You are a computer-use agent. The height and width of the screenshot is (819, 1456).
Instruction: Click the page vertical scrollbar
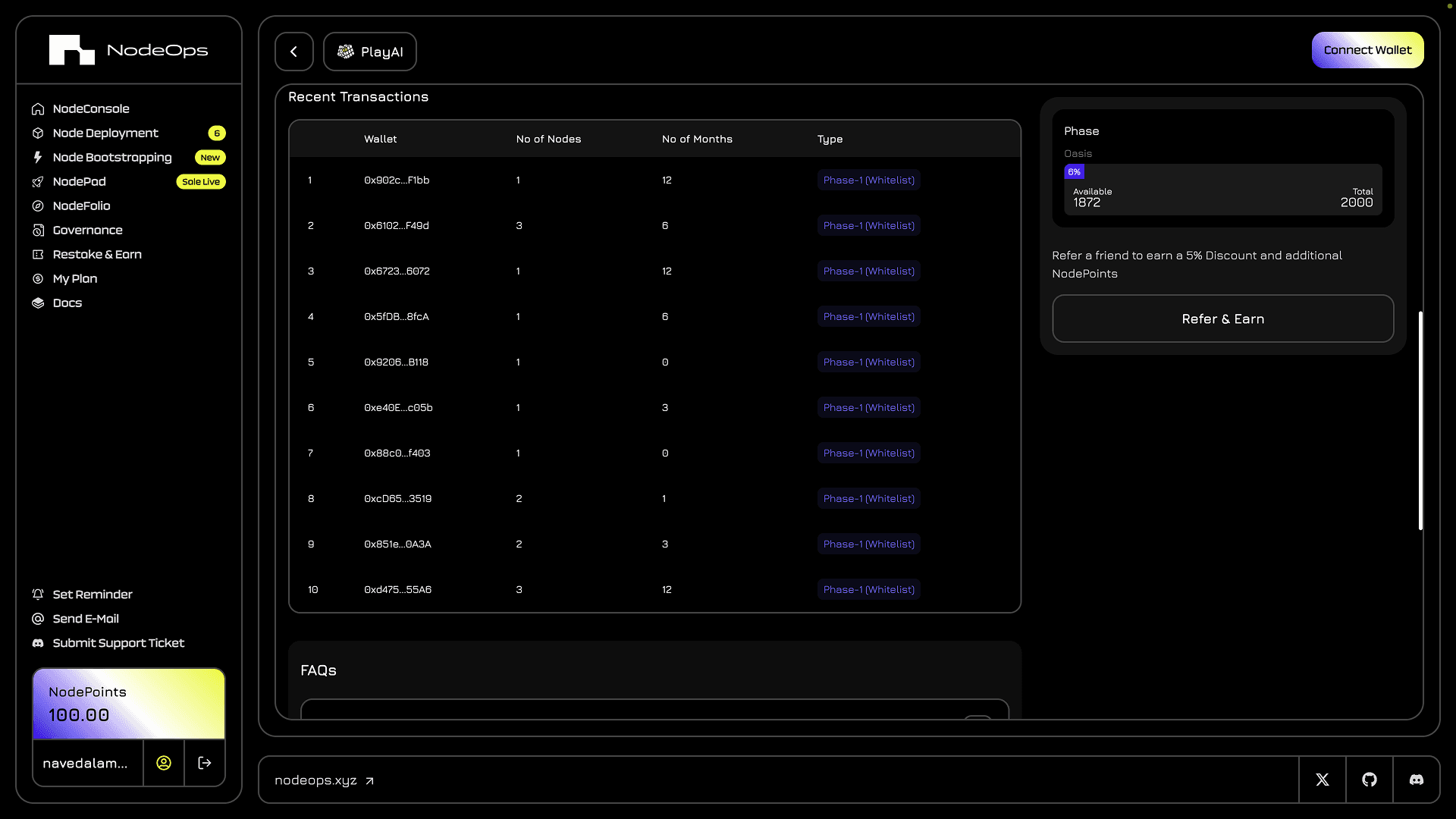[x=1420, y=420]
